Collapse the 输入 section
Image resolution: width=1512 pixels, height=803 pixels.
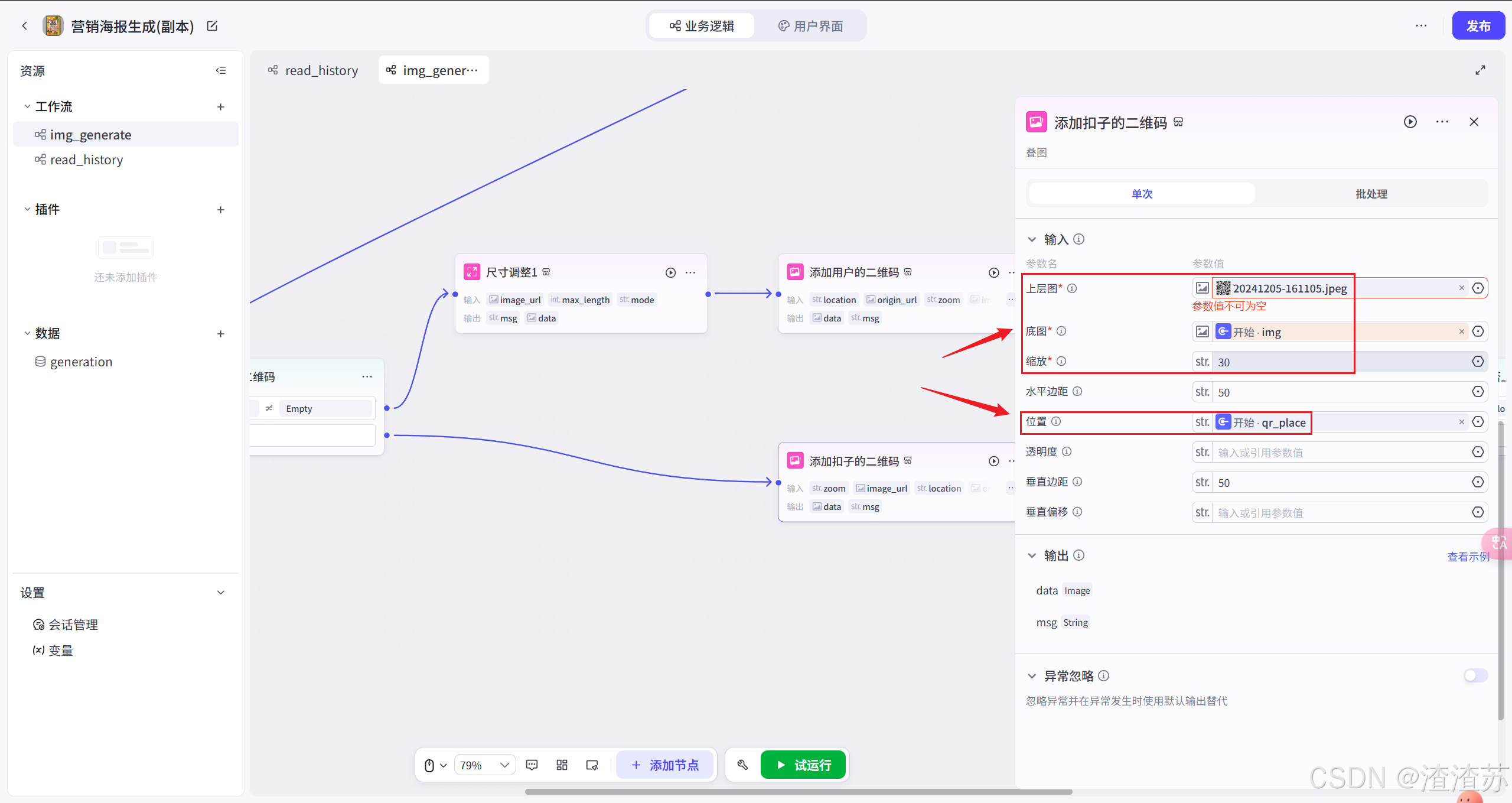click(x=1032, y=239)
